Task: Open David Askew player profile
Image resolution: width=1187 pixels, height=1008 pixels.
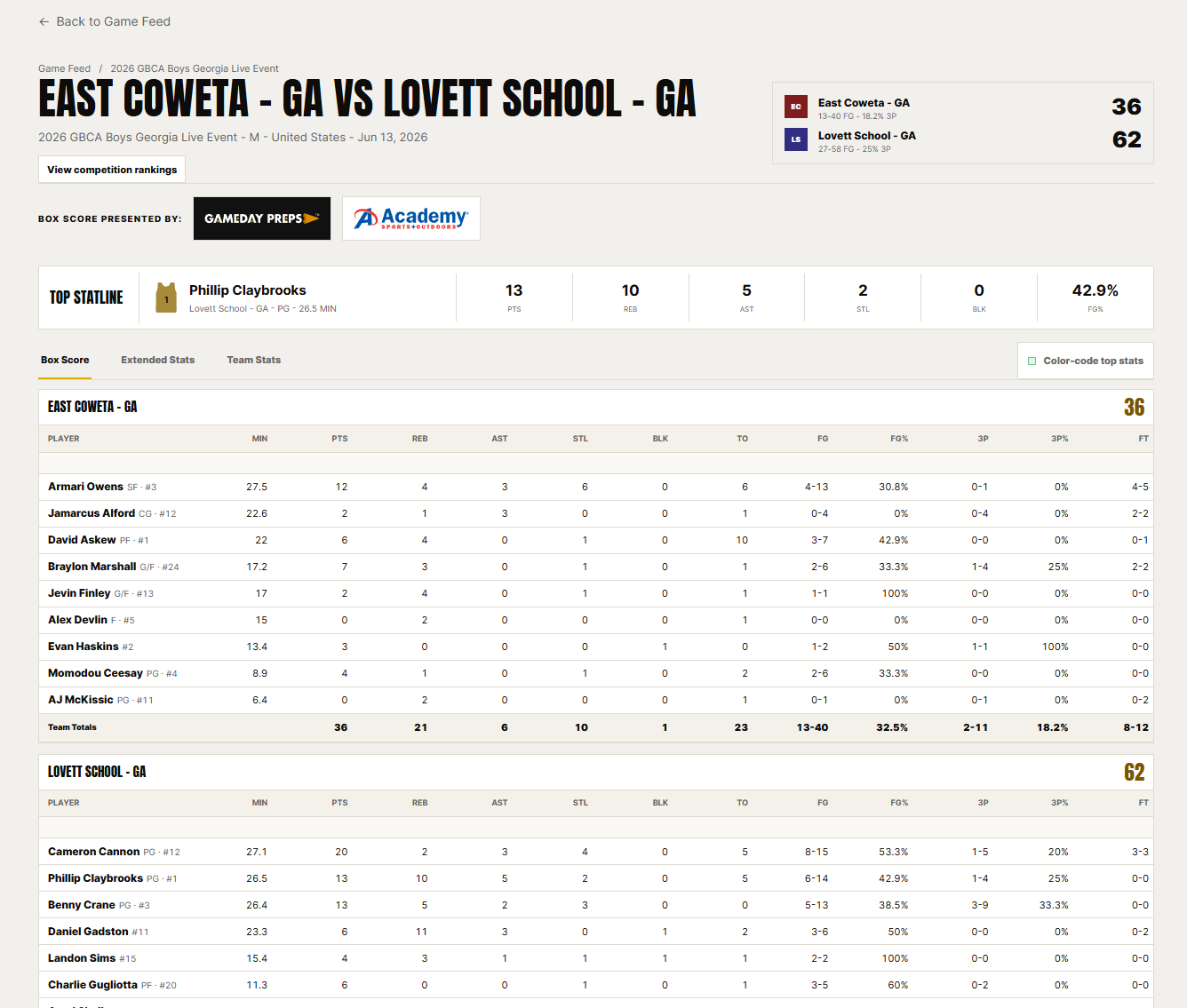Action: pyautogui.click(x=82, y=540)
